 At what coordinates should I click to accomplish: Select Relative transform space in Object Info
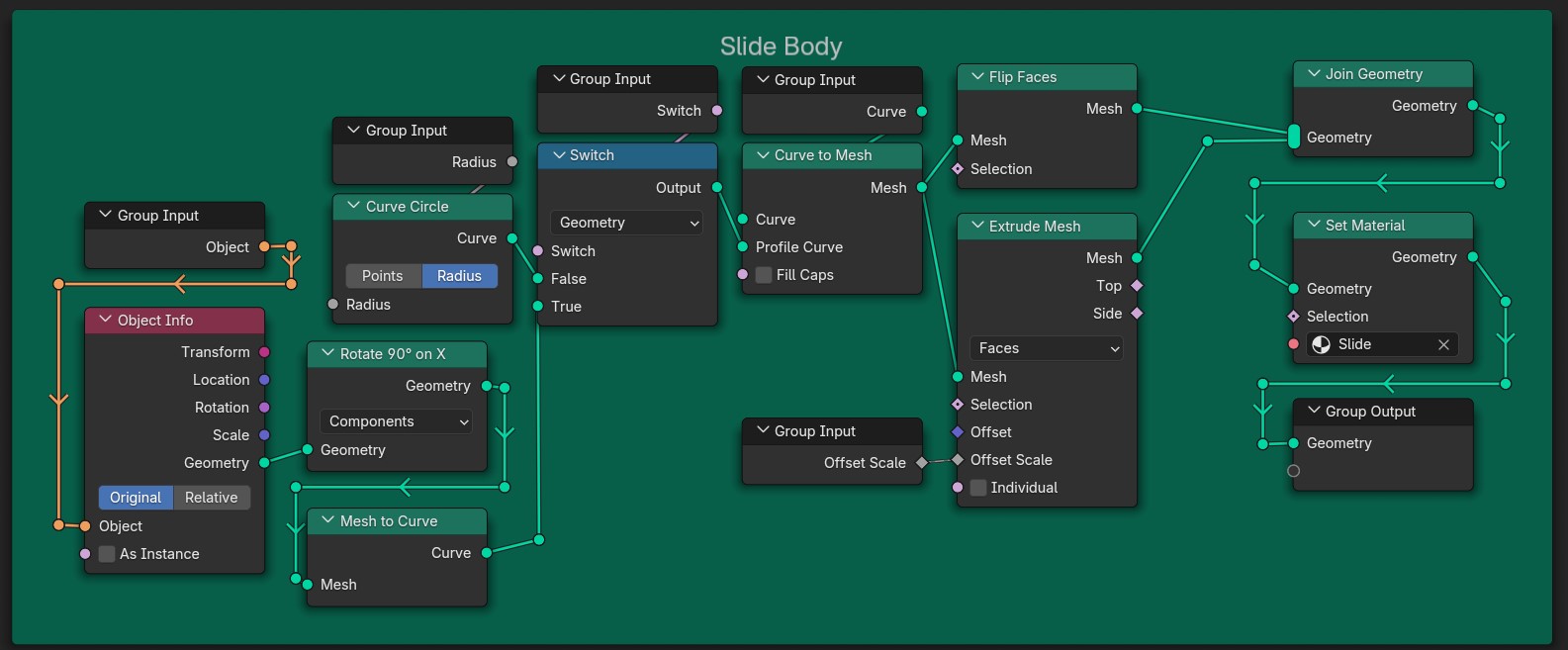click(212, 498)
